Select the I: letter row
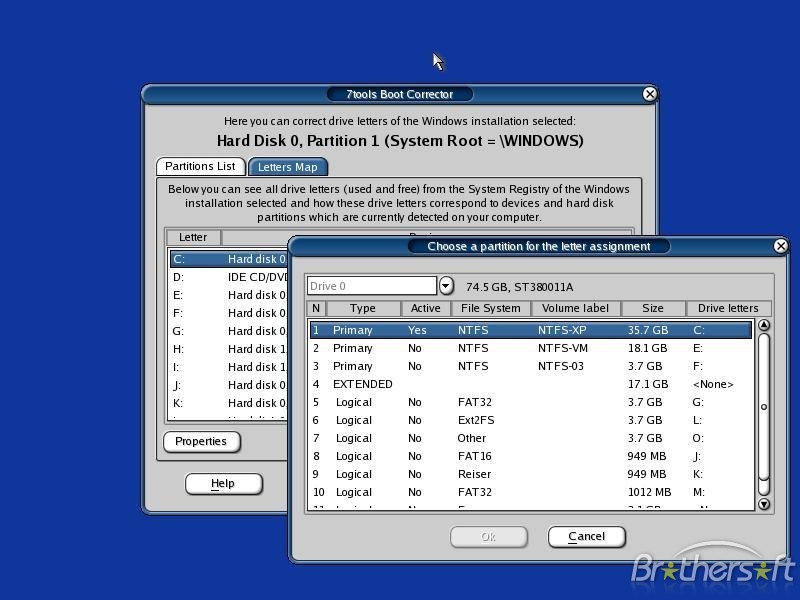Viewport: 800px width, 600px height. tap(229, 367)
